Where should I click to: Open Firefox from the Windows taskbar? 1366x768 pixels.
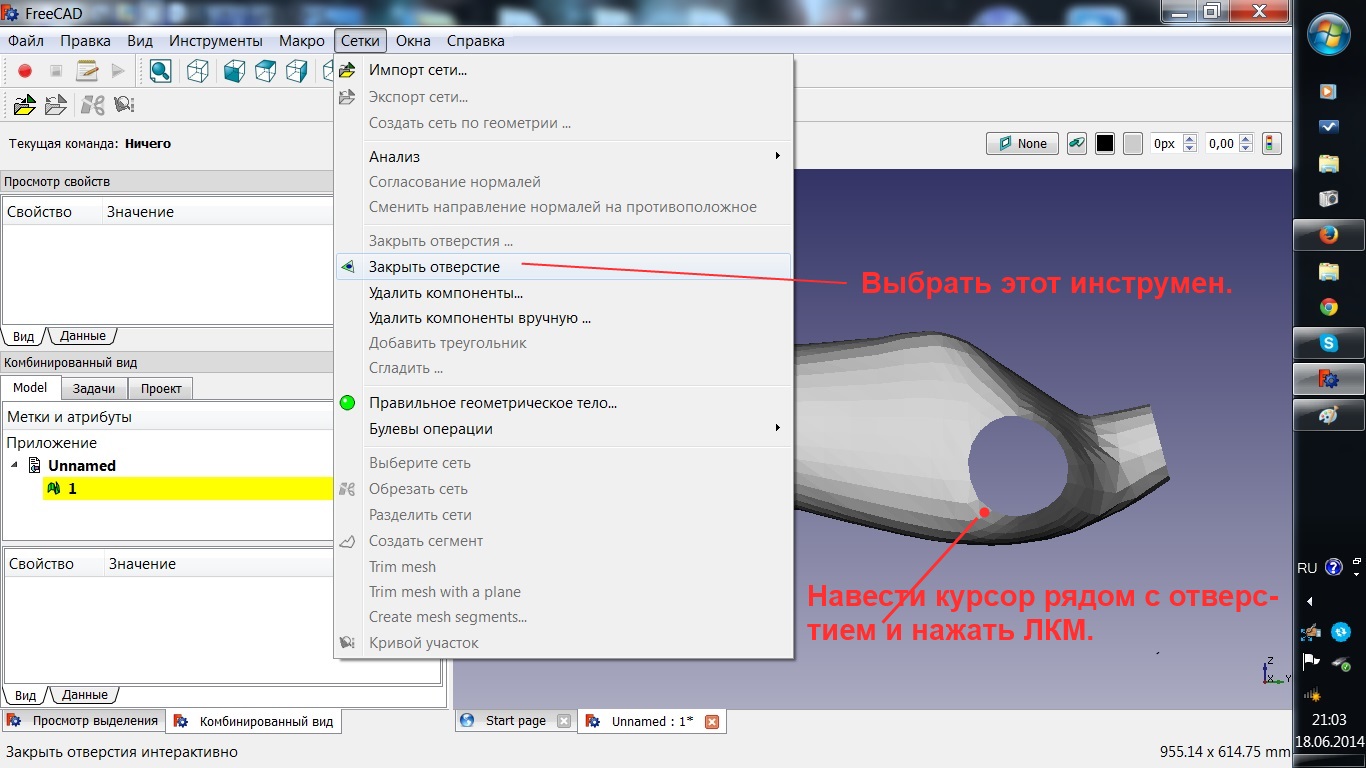point(1329,235)
